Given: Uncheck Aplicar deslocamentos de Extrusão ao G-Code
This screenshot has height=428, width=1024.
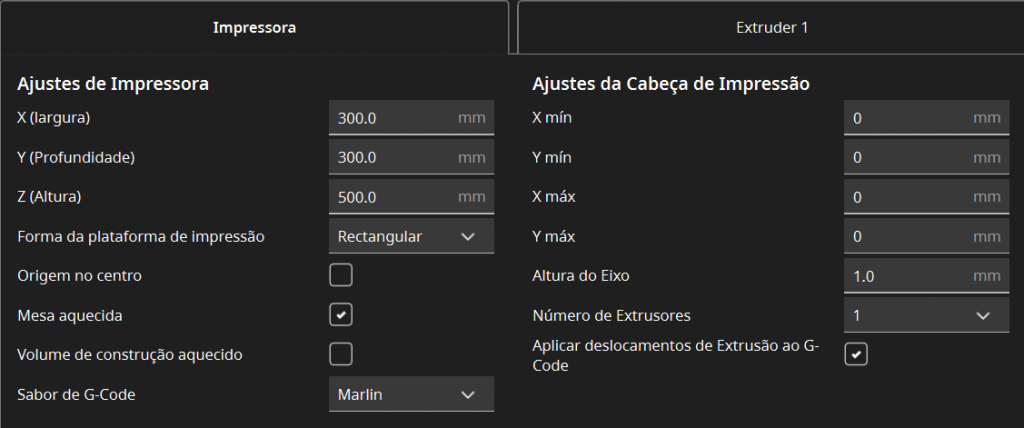Looking at the screenshot, I should (x=856, y=354).
